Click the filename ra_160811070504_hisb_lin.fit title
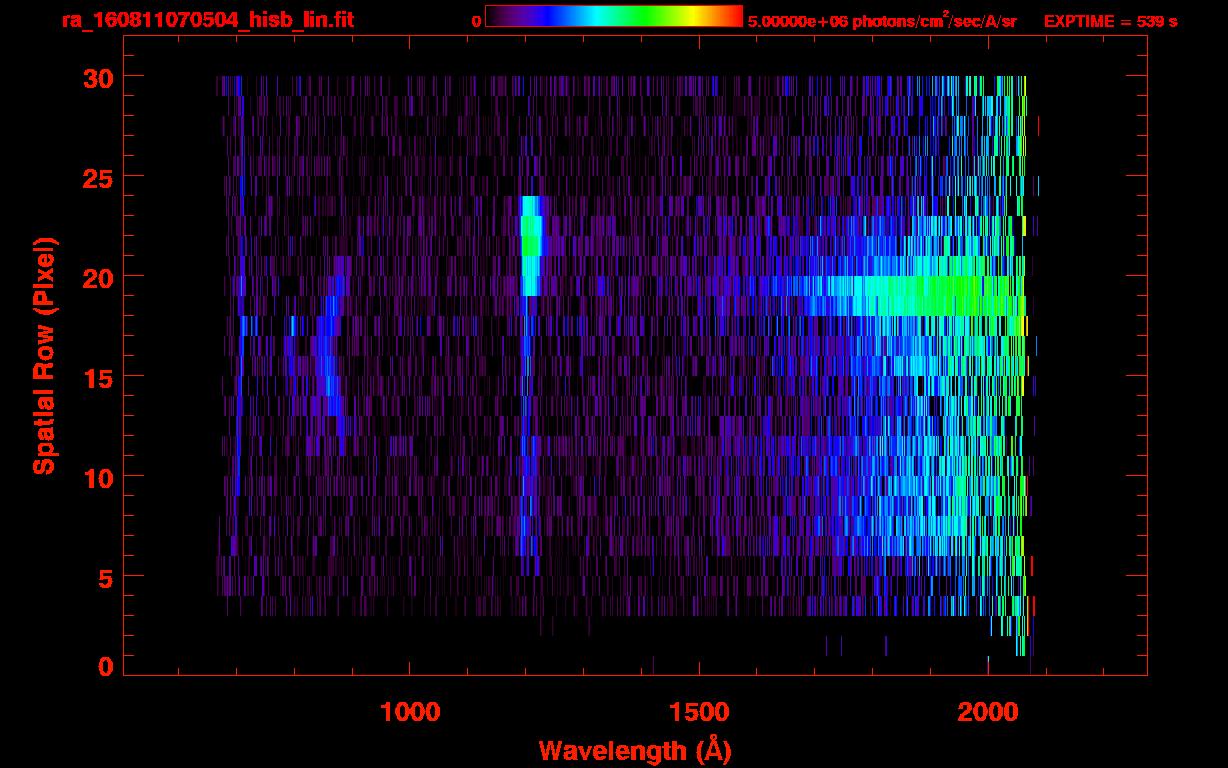Image resolution: width=1228 pixels, height=768 pixels. coord(208,20)
